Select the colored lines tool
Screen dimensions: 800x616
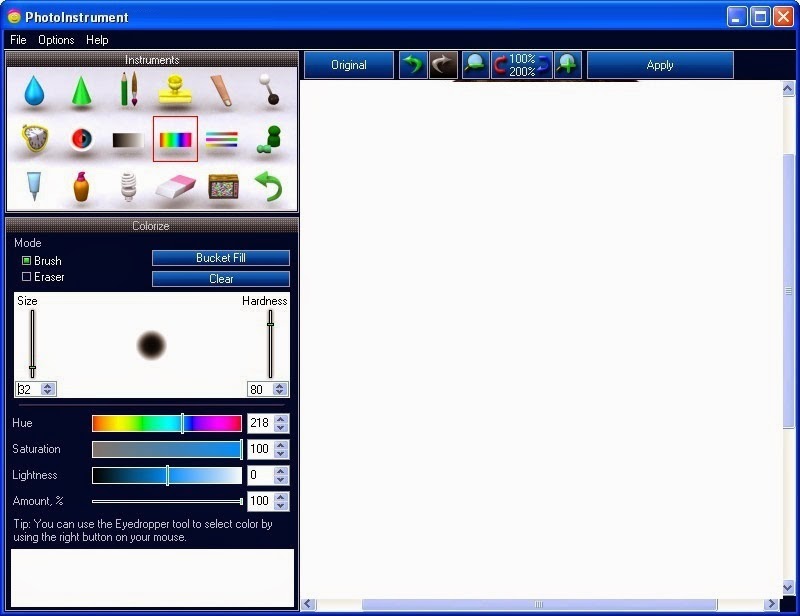221,139
